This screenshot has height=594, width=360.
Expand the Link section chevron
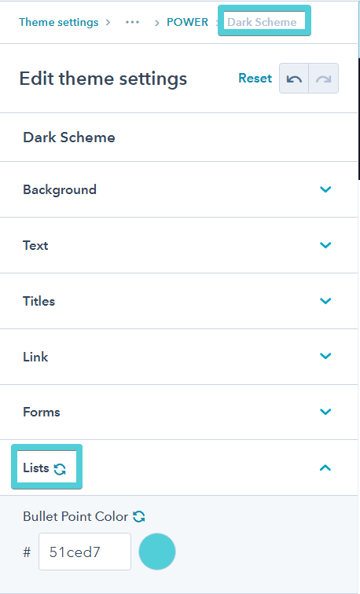tap(326, 356)
